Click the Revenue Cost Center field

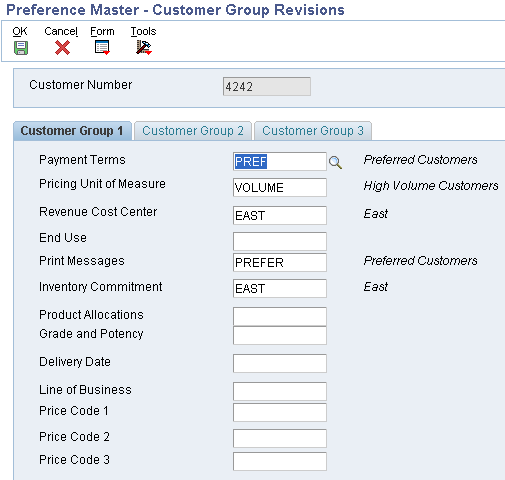(x=280, y=215)
